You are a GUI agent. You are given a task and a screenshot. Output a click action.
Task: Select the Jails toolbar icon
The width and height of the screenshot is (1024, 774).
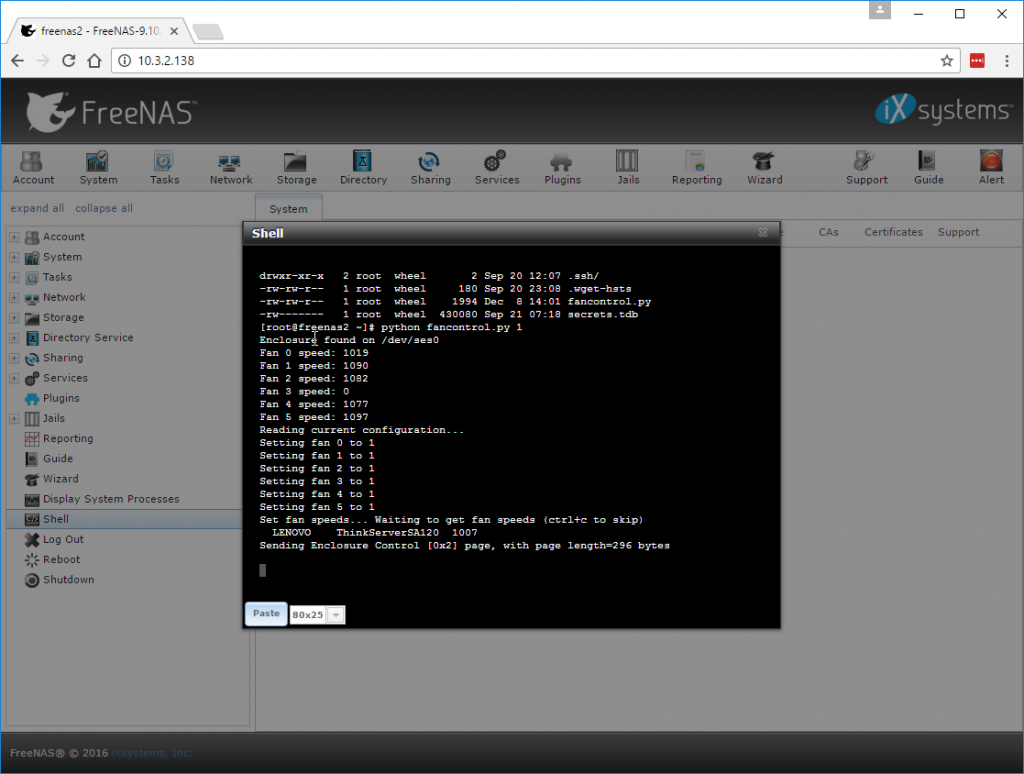pyautogui.click(x=628, y=165)
